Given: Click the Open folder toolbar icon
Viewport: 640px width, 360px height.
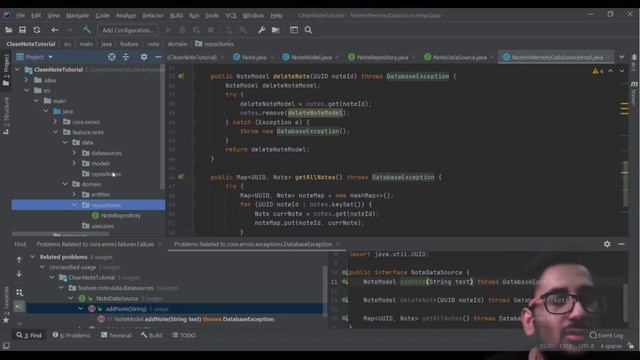Looking at the screenshot, I should [8, 30].
